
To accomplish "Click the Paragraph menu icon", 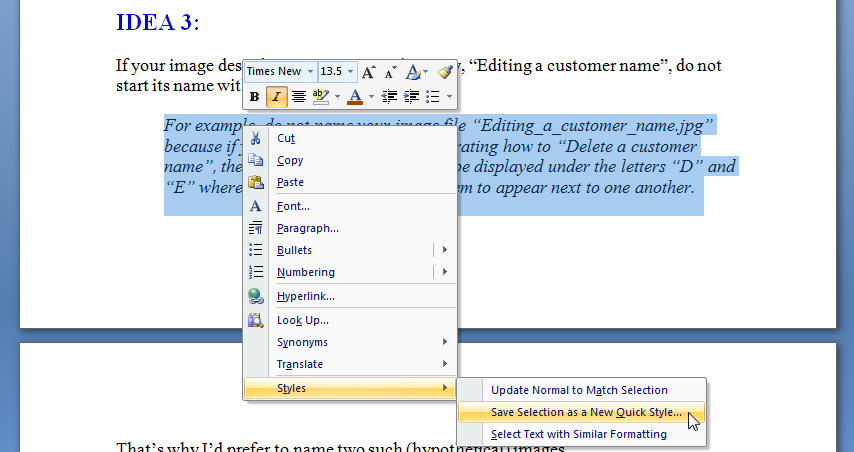I will pyautogui.click(x=255, y=228).
